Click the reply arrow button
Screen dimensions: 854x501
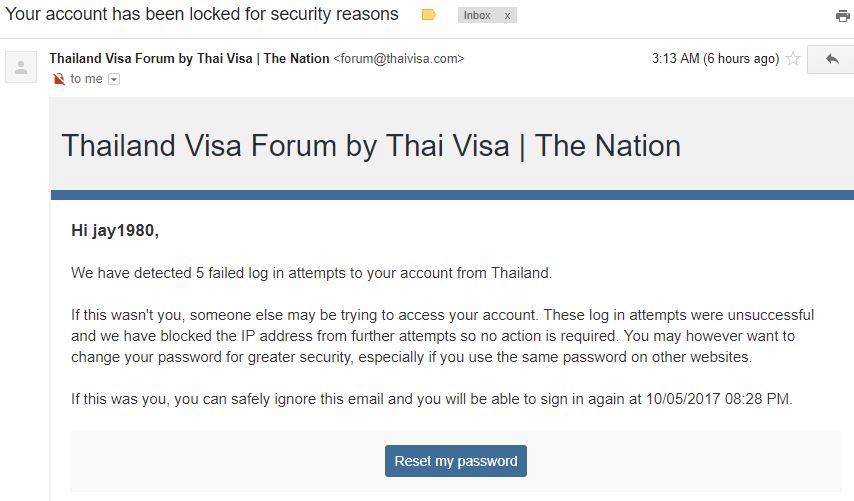(831, 59)
